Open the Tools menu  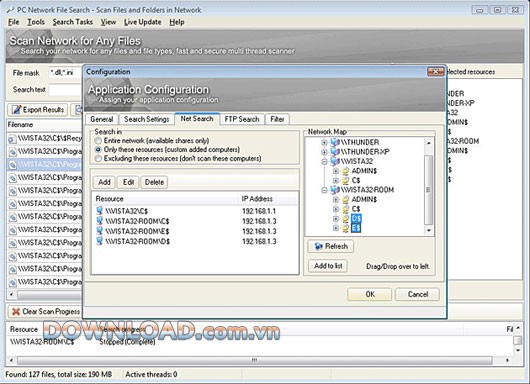coord(36,22)
